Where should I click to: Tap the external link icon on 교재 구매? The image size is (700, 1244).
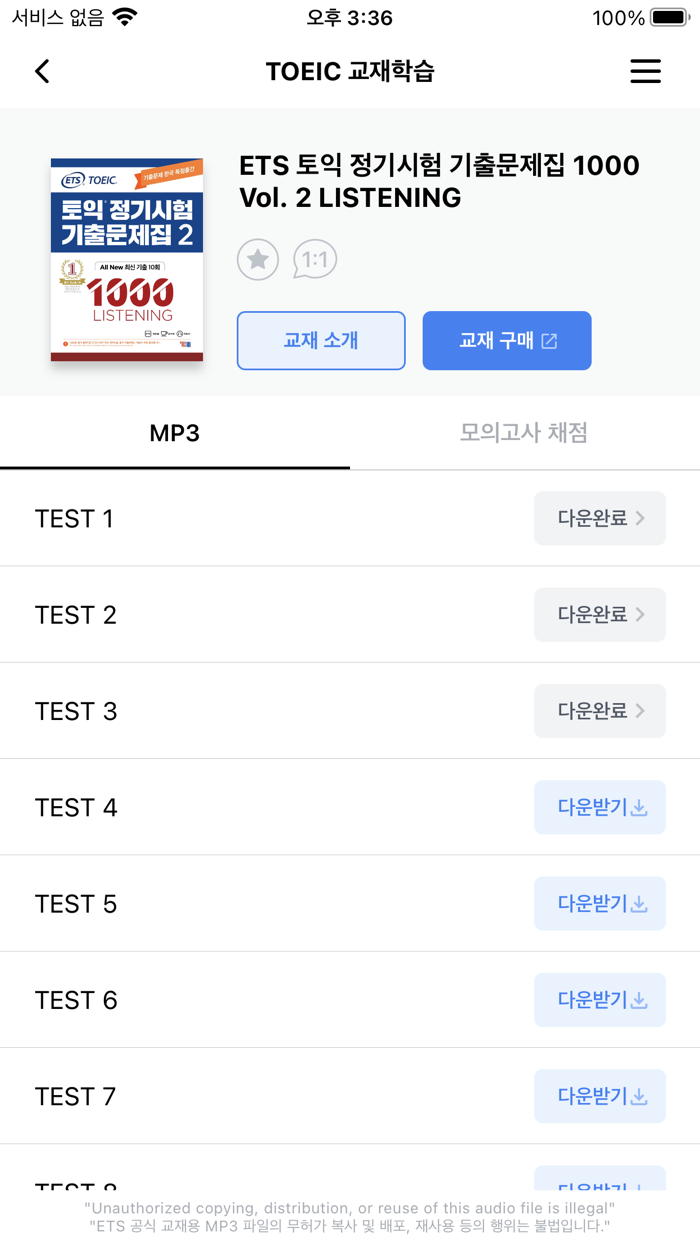point(547,340)
